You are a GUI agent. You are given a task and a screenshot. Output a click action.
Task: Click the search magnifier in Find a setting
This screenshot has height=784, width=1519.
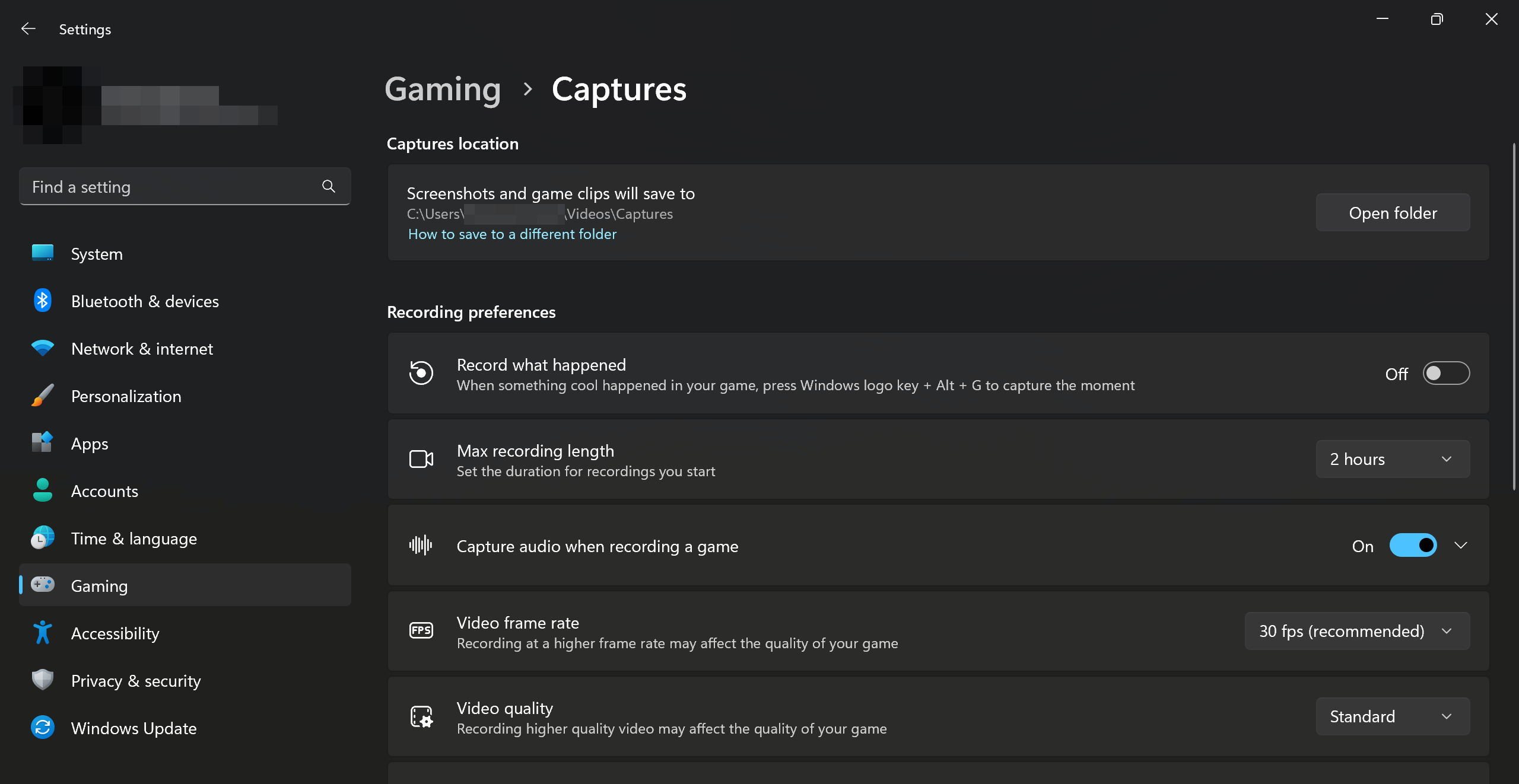328,186
